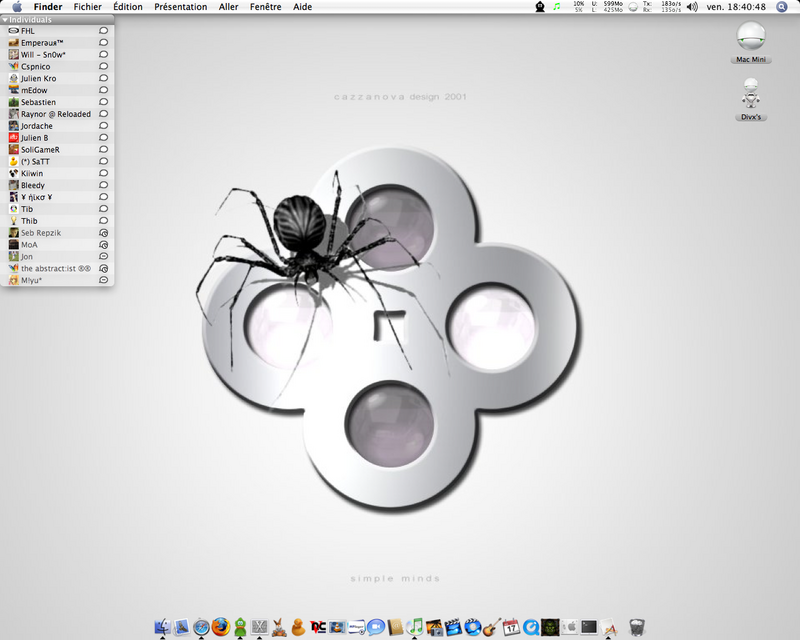Open the Fichier menu
This screenshot has height=640, width=800.
click(x=88, y=7)
